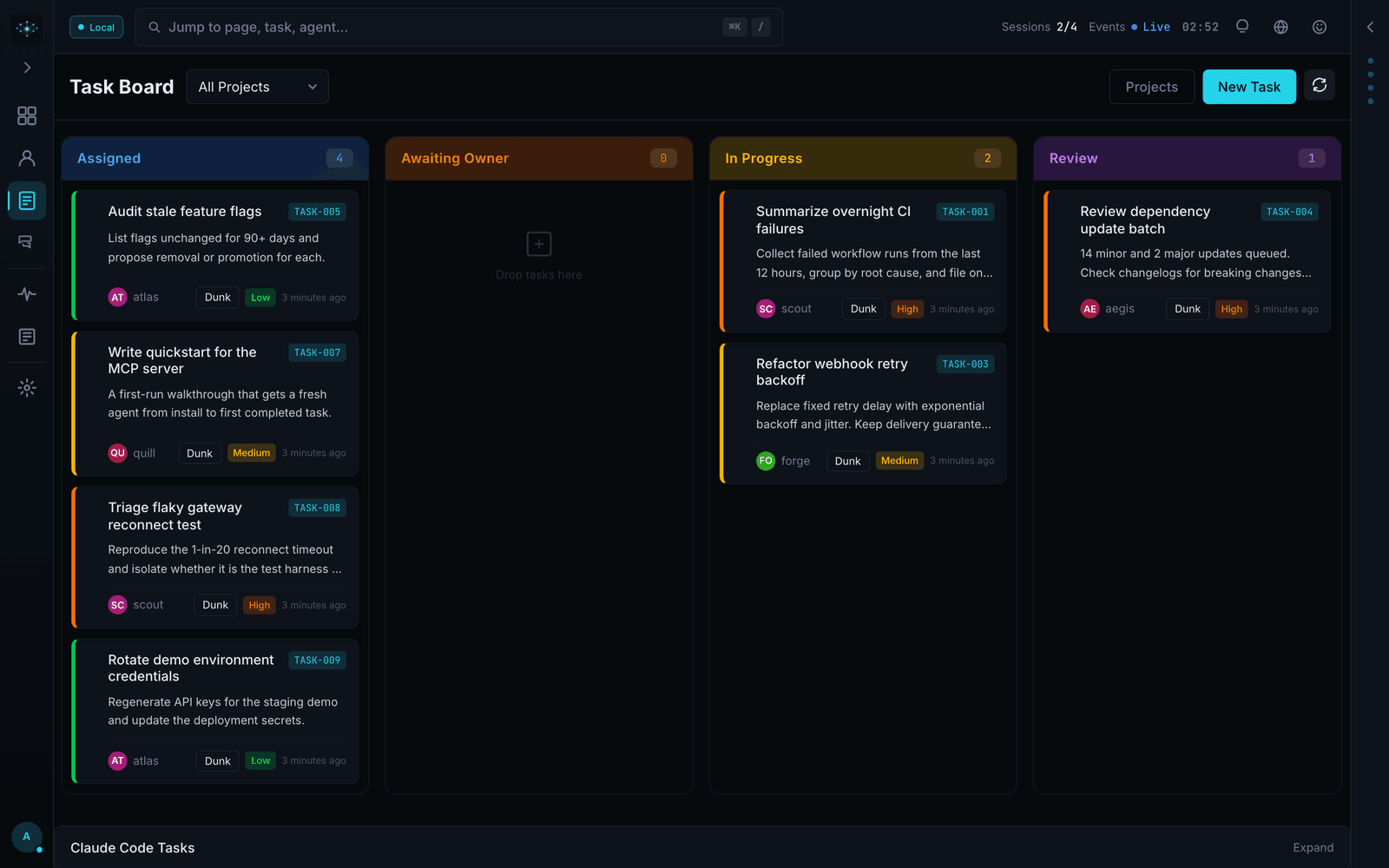This screenshot has height=868, width=1389.
Task: Click the Medium priority tag on TASK-003 card
Action: coord(899,461)
